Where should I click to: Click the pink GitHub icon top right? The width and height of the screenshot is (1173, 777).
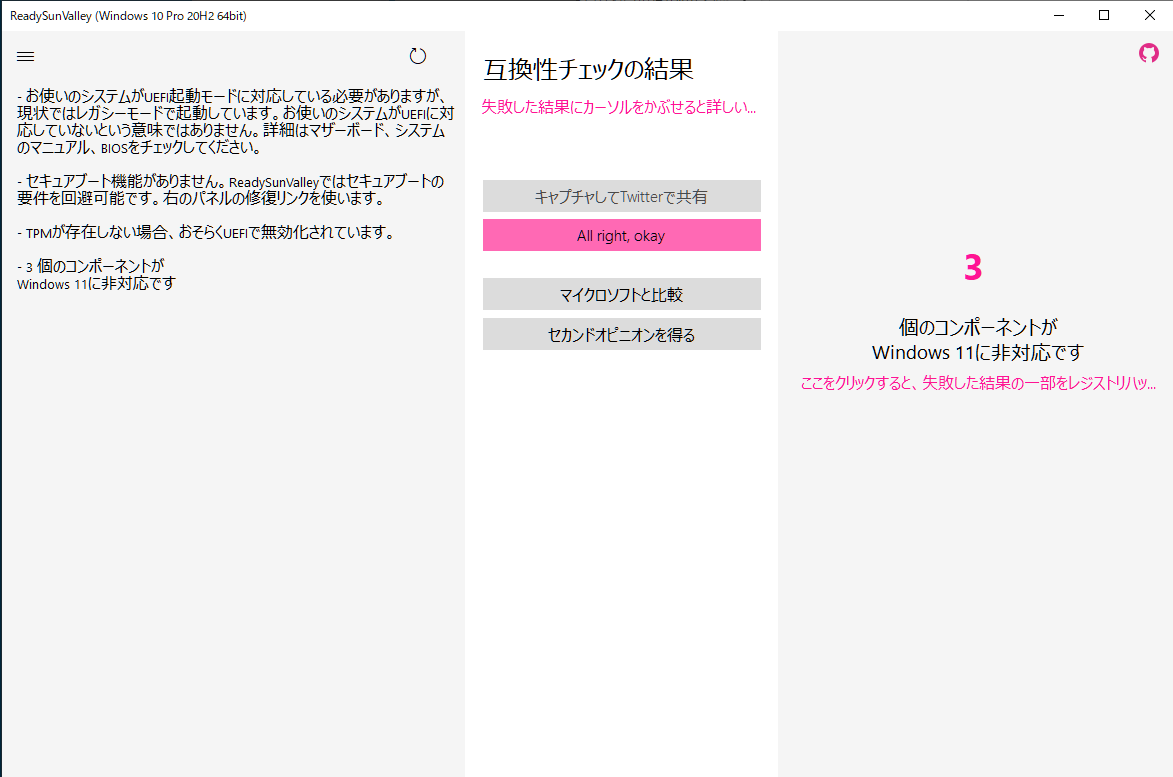tap(1147, 53)
